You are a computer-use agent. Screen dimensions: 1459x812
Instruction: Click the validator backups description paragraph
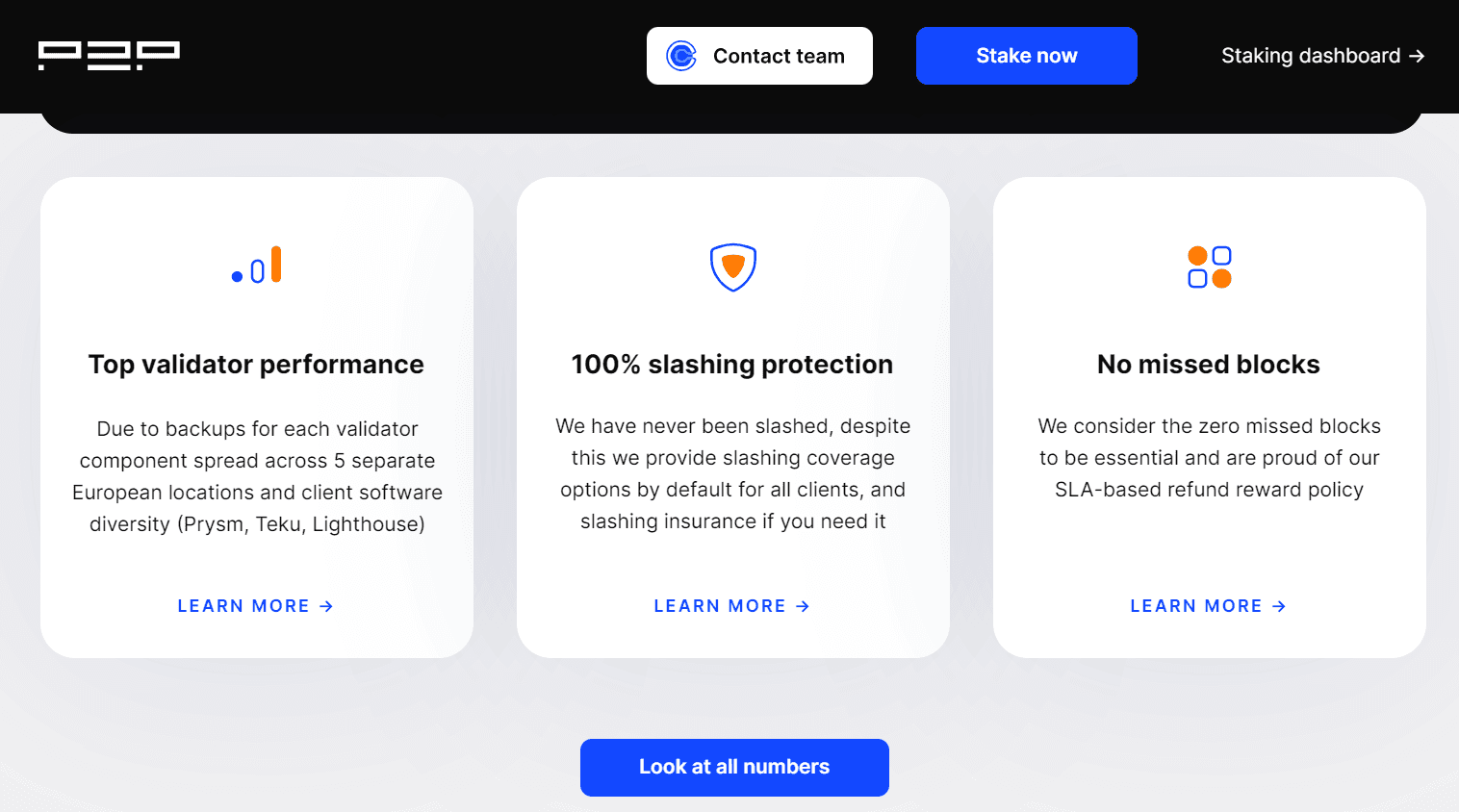click(257, 476)
